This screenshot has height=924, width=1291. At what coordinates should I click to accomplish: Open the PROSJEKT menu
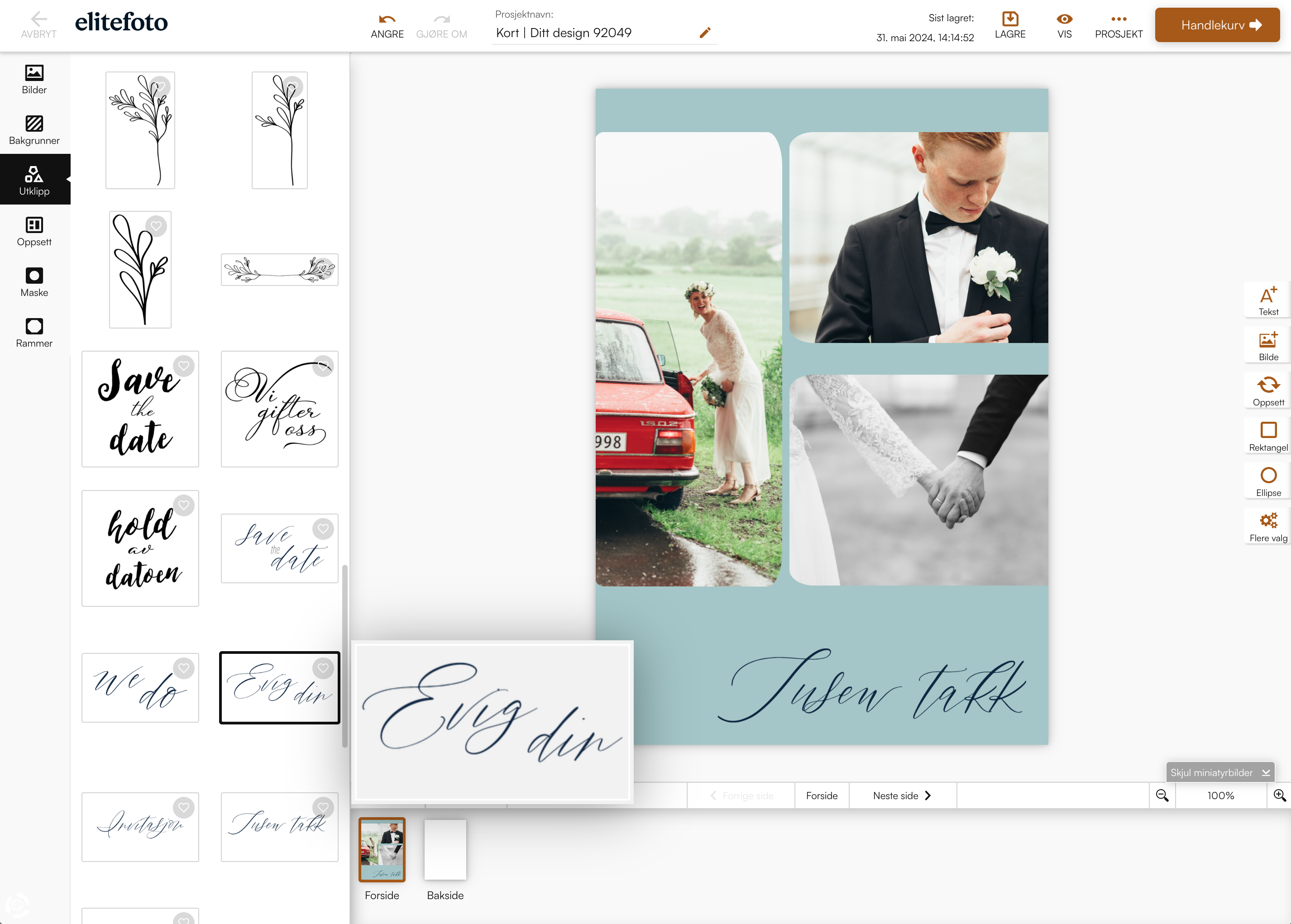click(x=1119, y=26)
